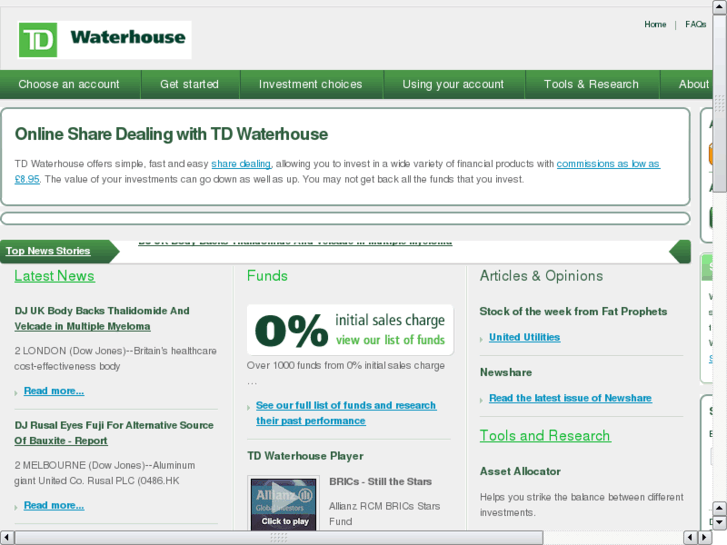Click the vertical scrollbar thumb
Image resolution: width=727 pixels, height=545 pixels.
tap(720, 103)
